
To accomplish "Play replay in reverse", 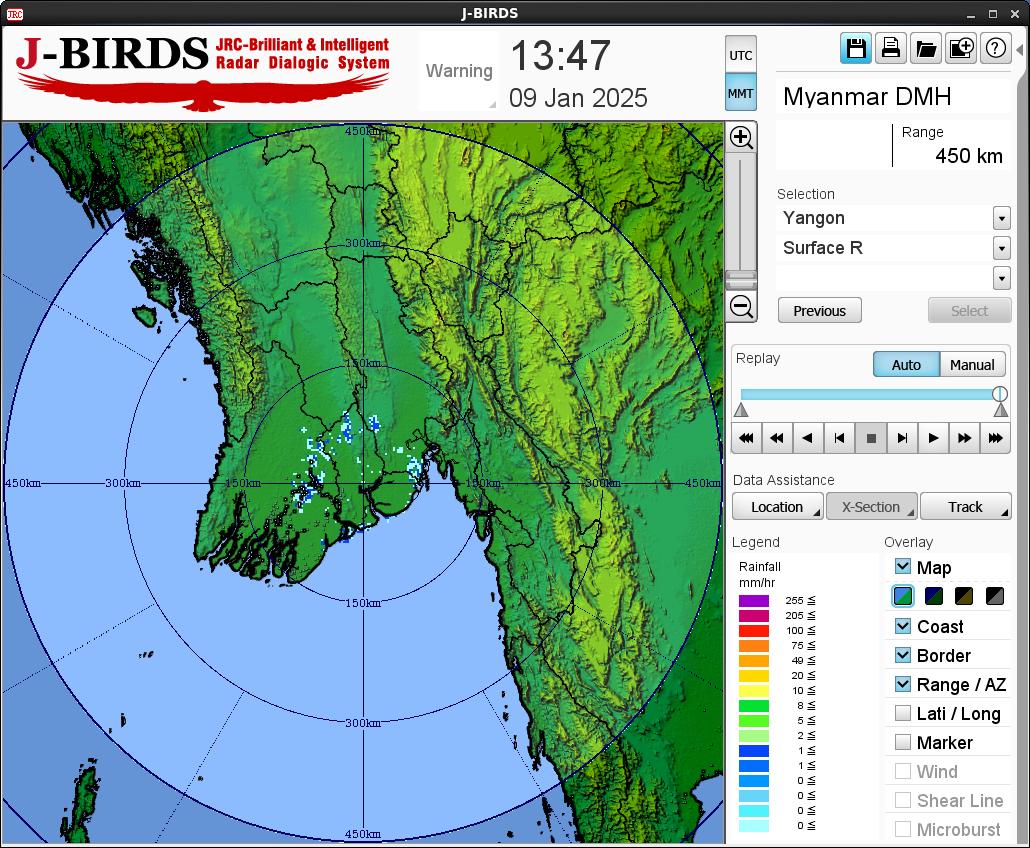I will pyautogui.click(x=808, y=438).
